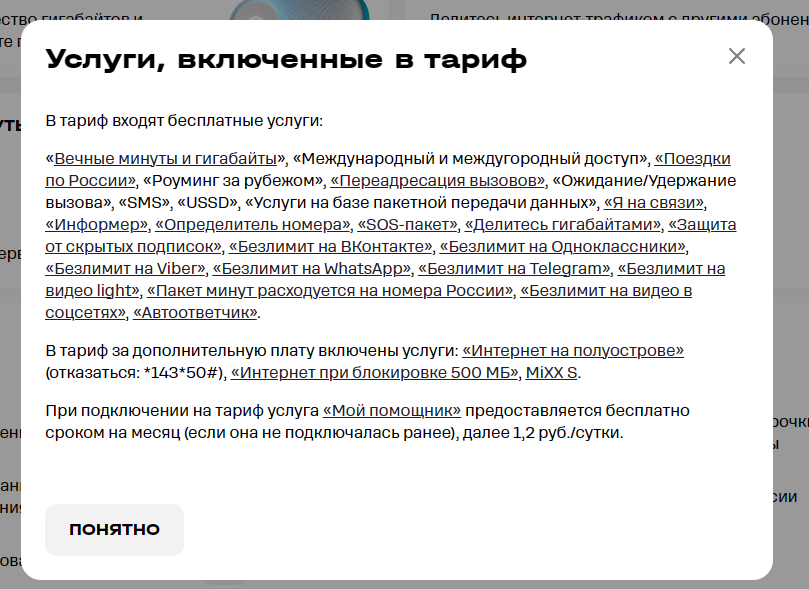
Task: Click the «Безлимит на Telegram» link
Action: [514, 269]
